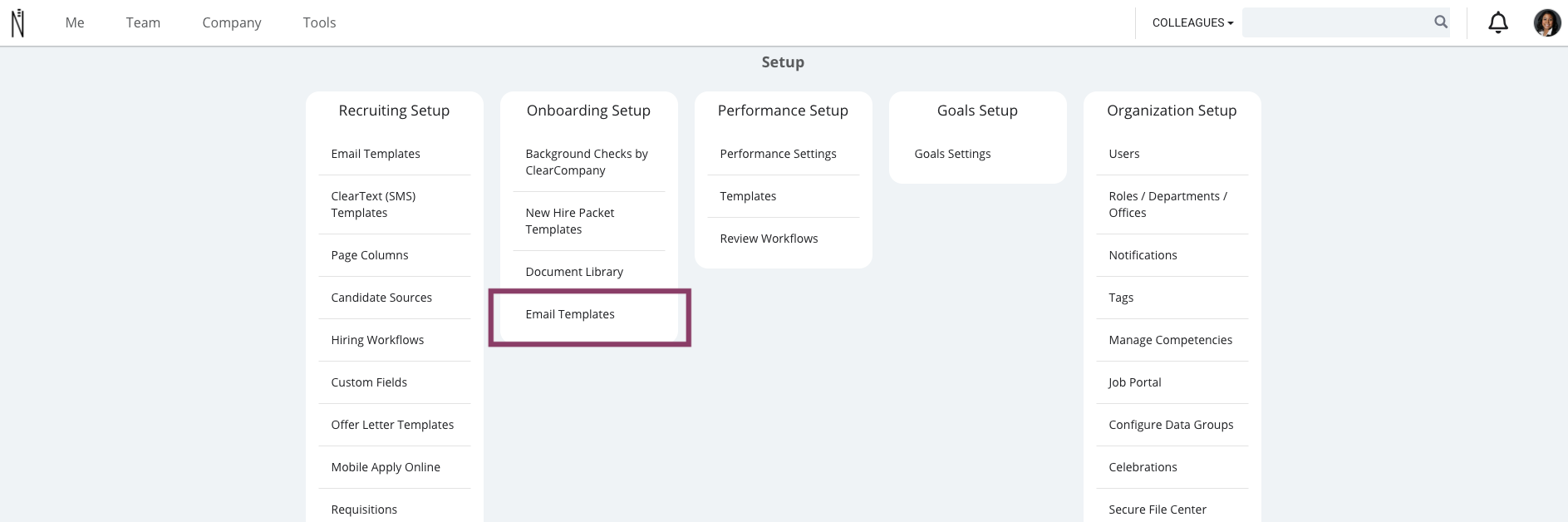This screenshot has width=1568, height=522.
Task: Open Hiring Workflows setup
Action: (x=377, y=340)
